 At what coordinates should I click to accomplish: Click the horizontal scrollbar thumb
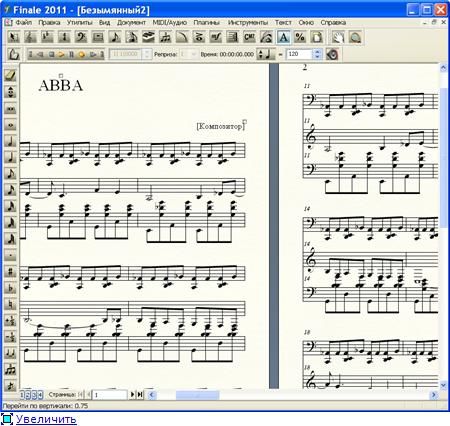(x=197, y=395)
